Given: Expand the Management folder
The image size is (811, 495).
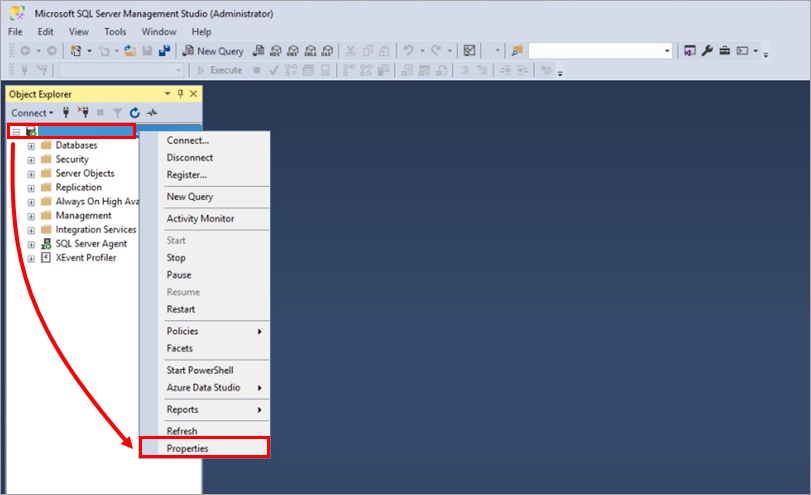Looking at the screenshot, I should click(31, 216).
